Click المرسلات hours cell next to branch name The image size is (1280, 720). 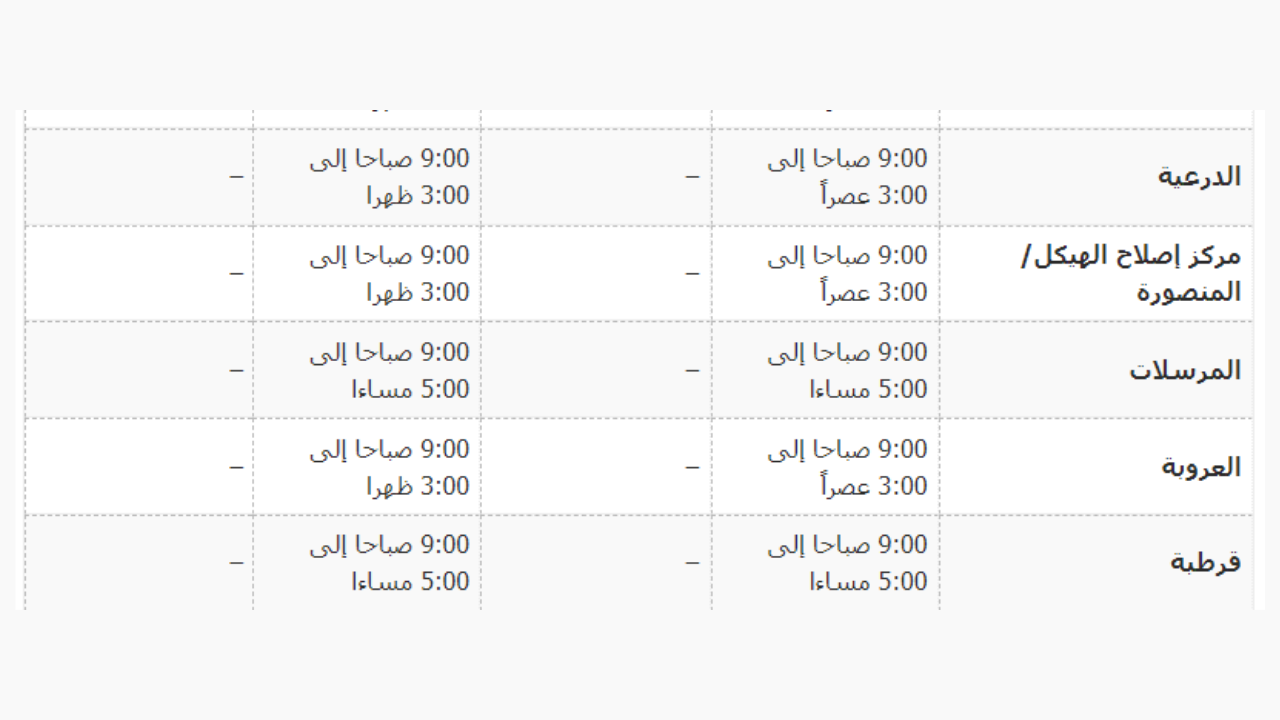click(847, 371)
